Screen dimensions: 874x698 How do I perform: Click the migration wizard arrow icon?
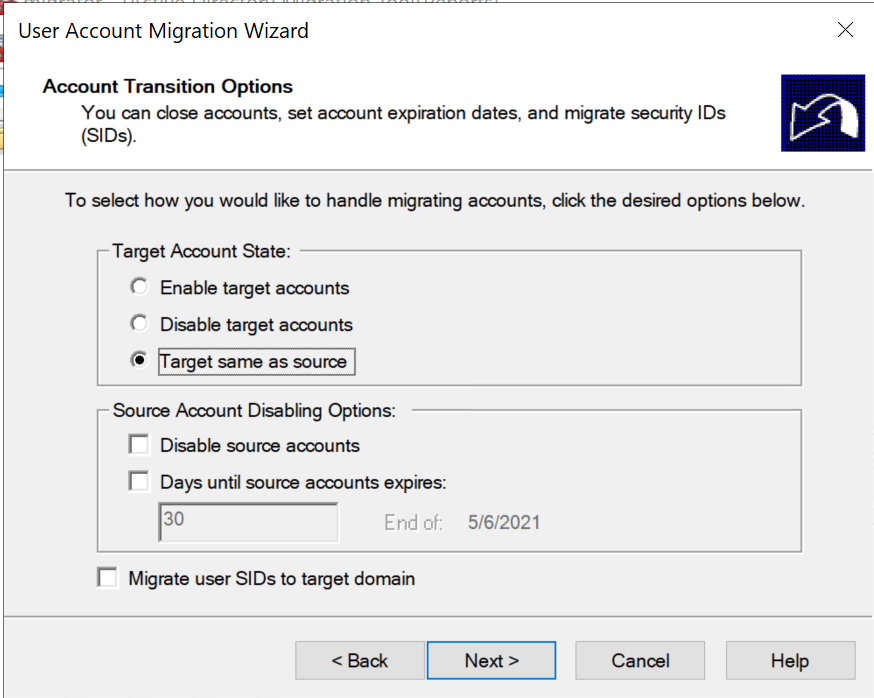(823, 113)
